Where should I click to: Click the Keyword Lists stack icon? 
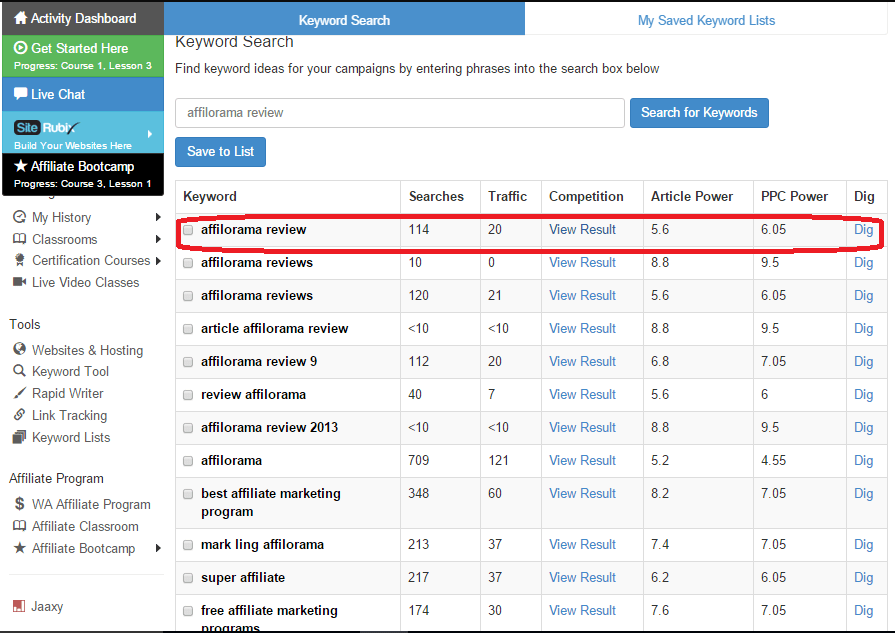[x=19, y=437]
